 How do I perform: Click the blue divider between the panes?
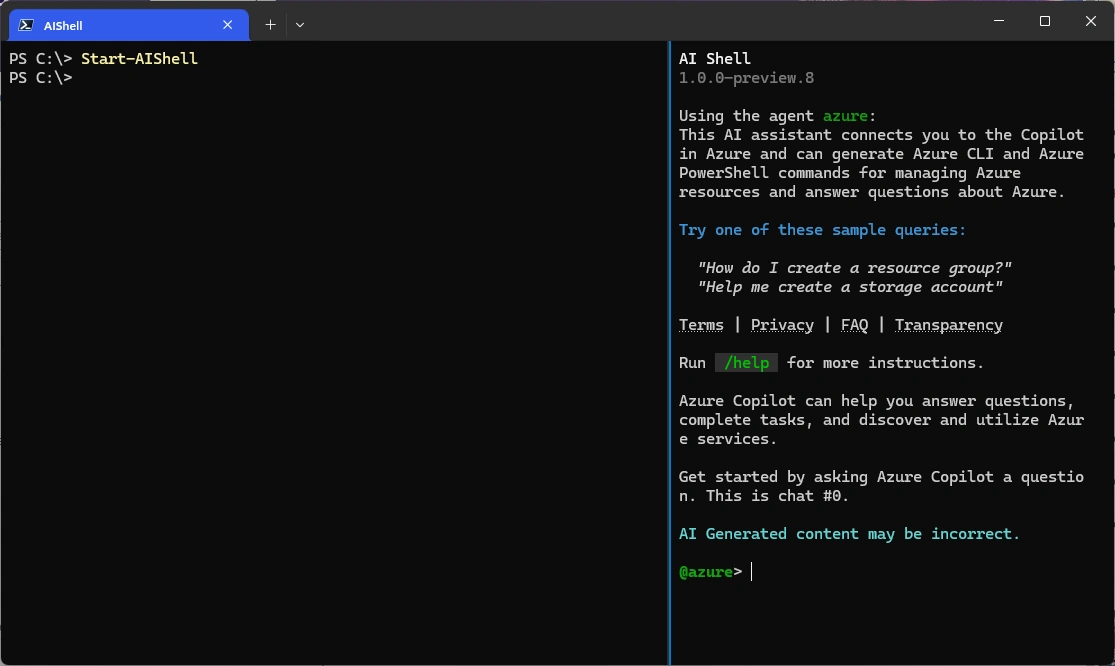(669, 350)
